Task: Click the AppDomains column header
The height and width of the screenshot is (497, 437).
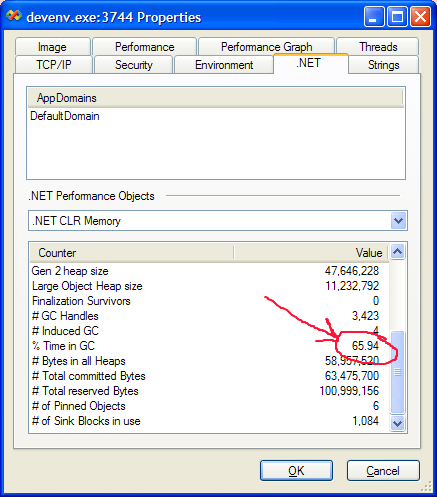Action: [215, 98]
